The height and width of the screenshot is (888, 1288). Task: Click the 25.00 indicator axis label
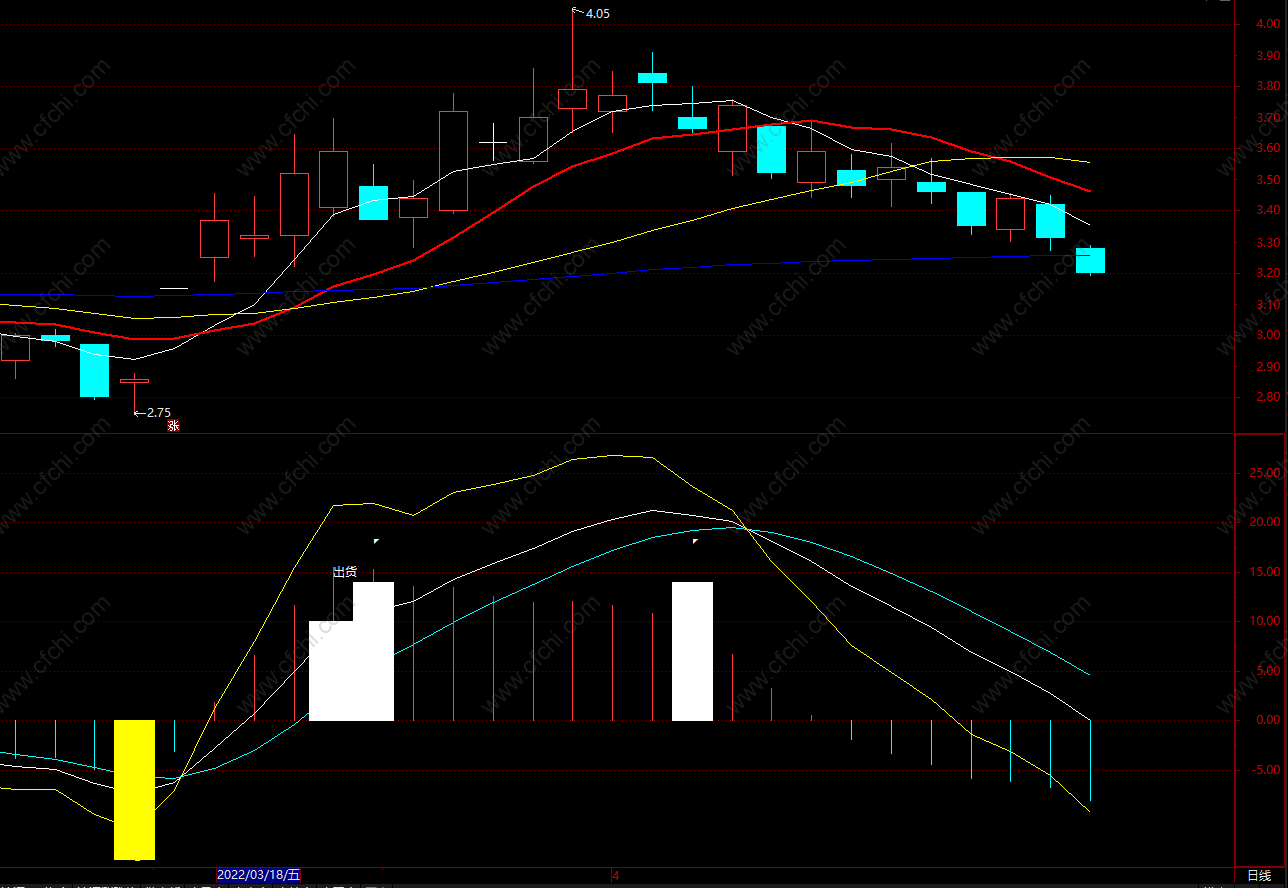[1267, 473]
